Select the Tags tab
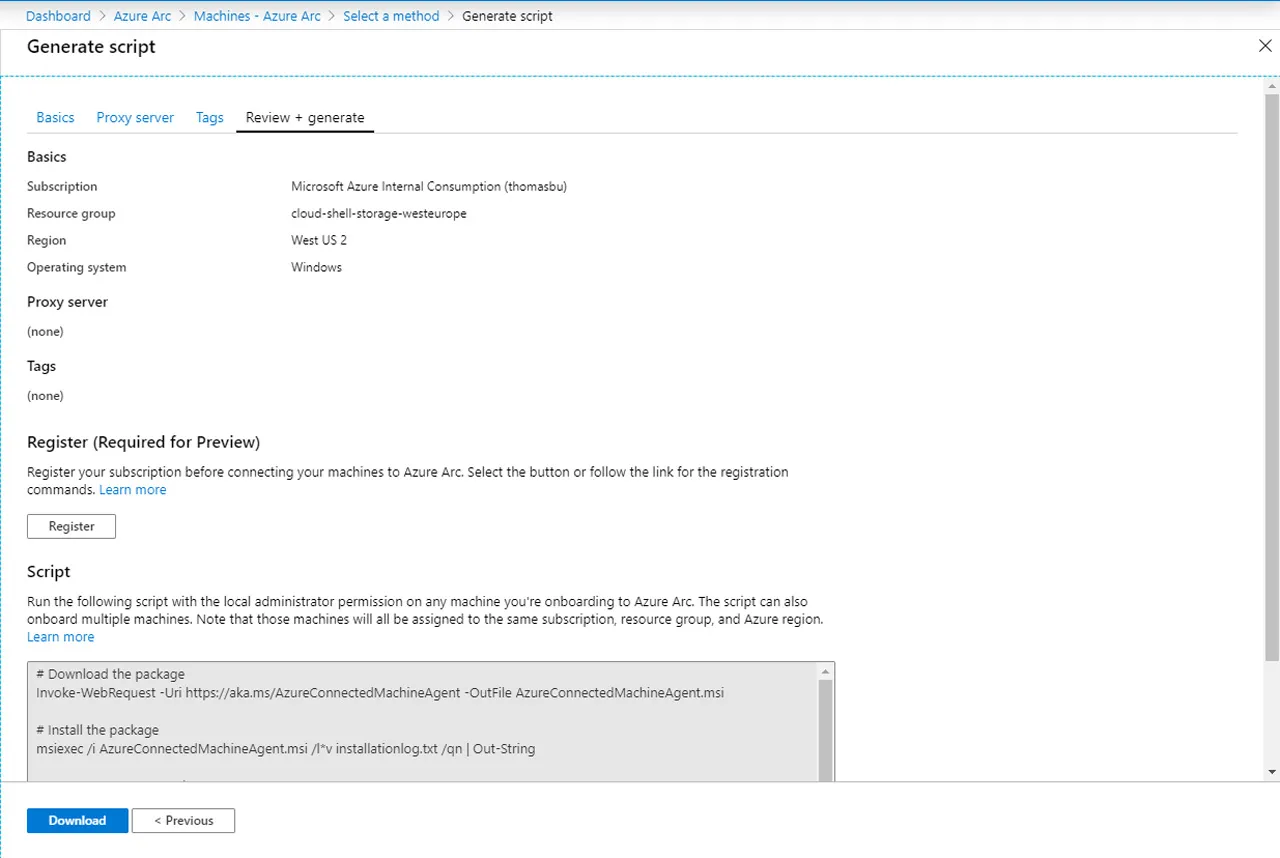 210,118
